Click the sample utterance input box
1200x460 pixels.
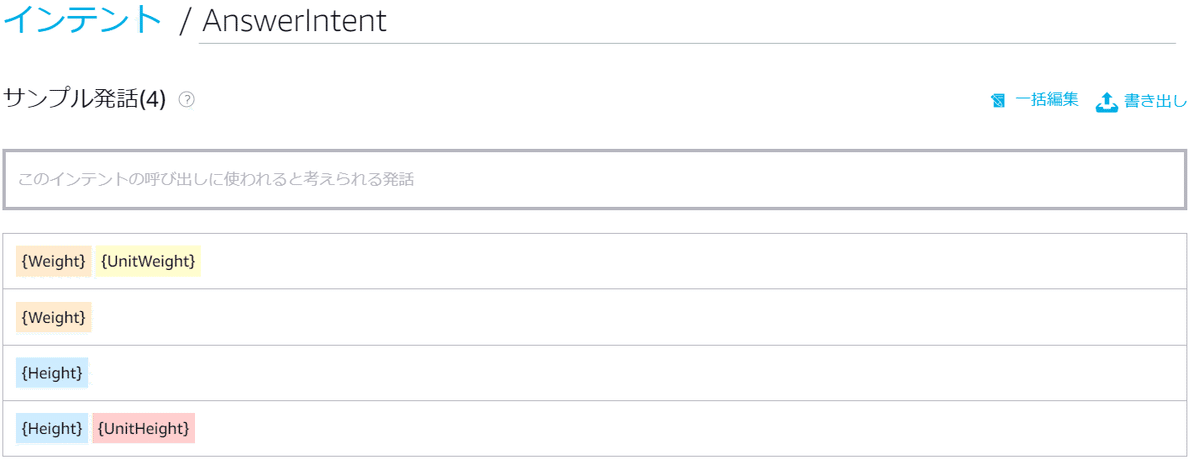[x=595, y=180]
